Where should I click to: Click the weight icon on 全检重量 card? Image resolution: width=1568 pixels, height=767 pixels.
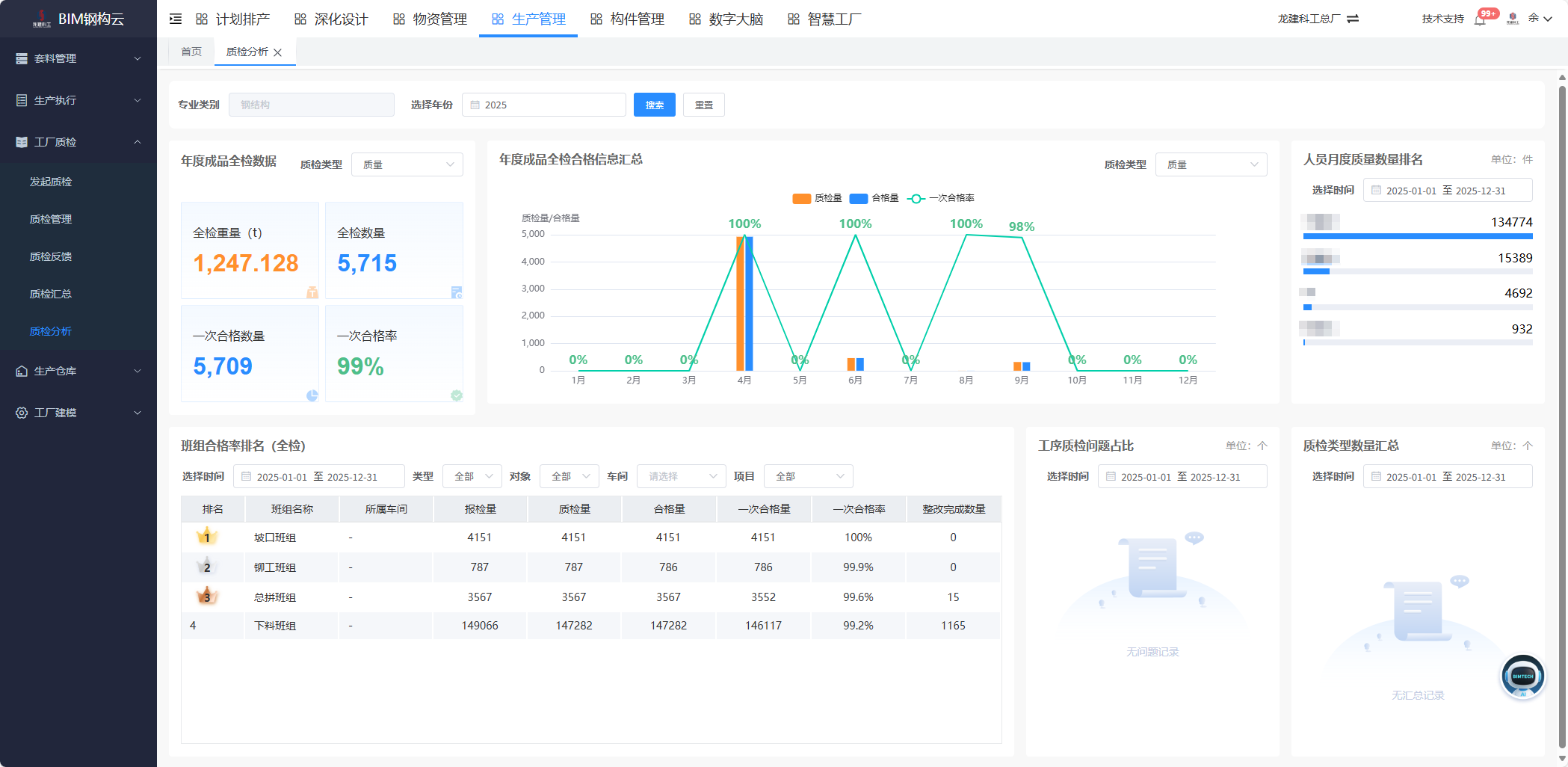(x=312, y=292)
